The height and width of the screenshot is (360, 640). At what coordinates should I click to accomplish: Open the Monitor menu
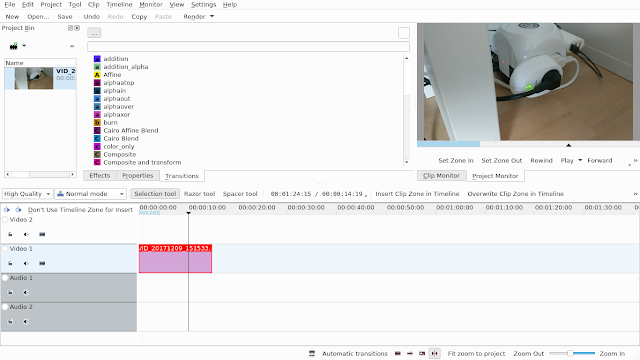151,4
